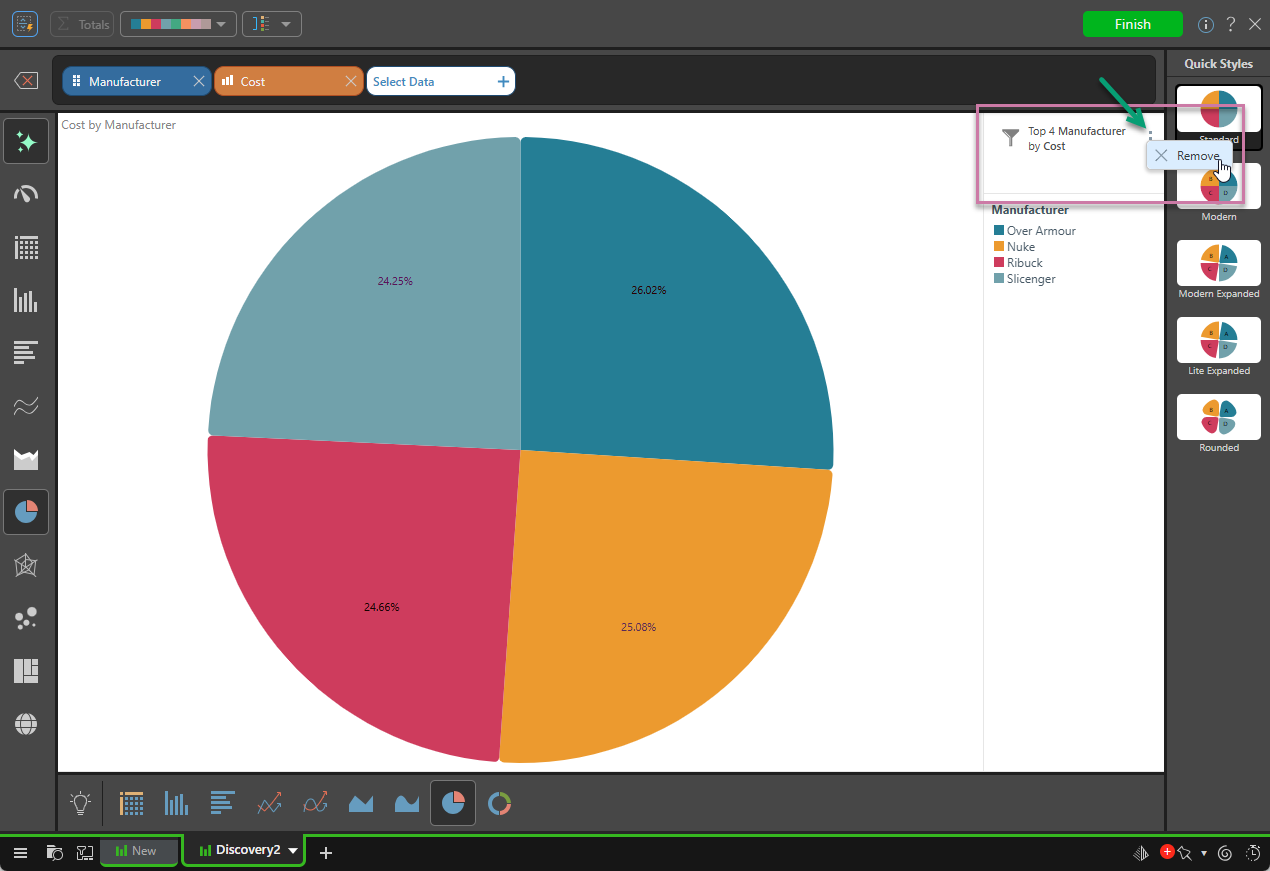This screenshot has height=871, width=1270.
Task: Open the layout options dropdown in toolbar
Action: coord(272,24)
